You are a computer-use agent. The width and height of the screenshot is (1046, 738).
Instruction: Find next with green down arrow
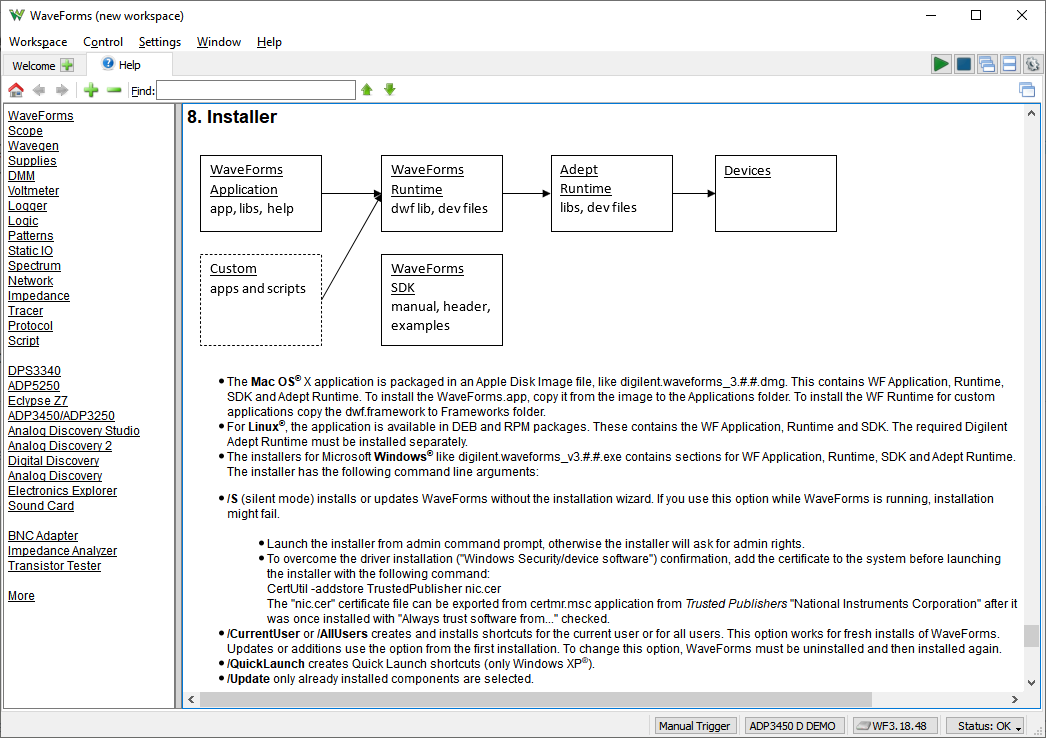pos(390,89)
